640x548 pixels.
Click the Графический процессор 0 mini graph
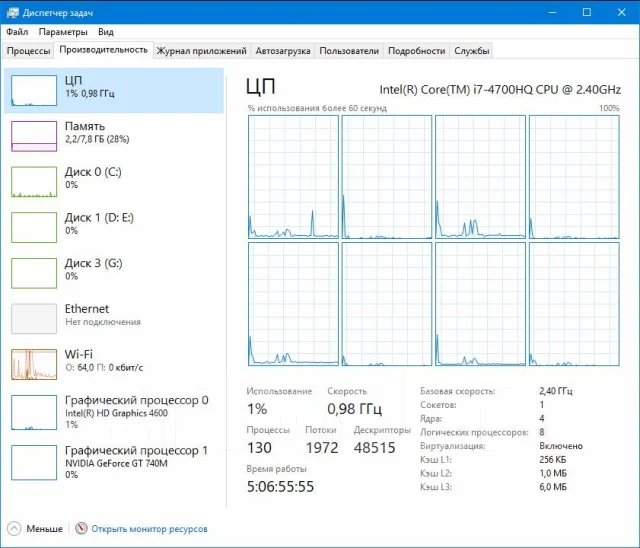tap(34, 412)
